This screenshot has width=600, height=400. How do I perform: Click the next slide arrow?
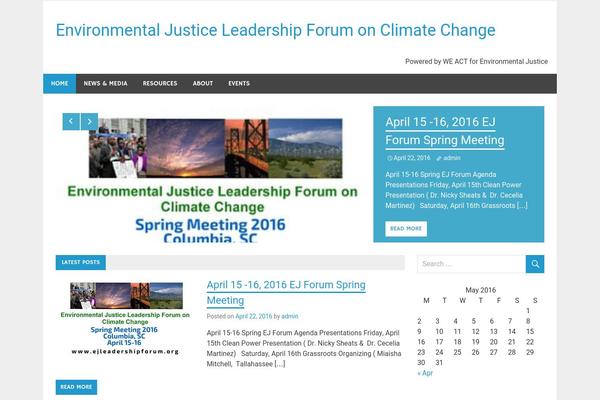pos(89,121)
